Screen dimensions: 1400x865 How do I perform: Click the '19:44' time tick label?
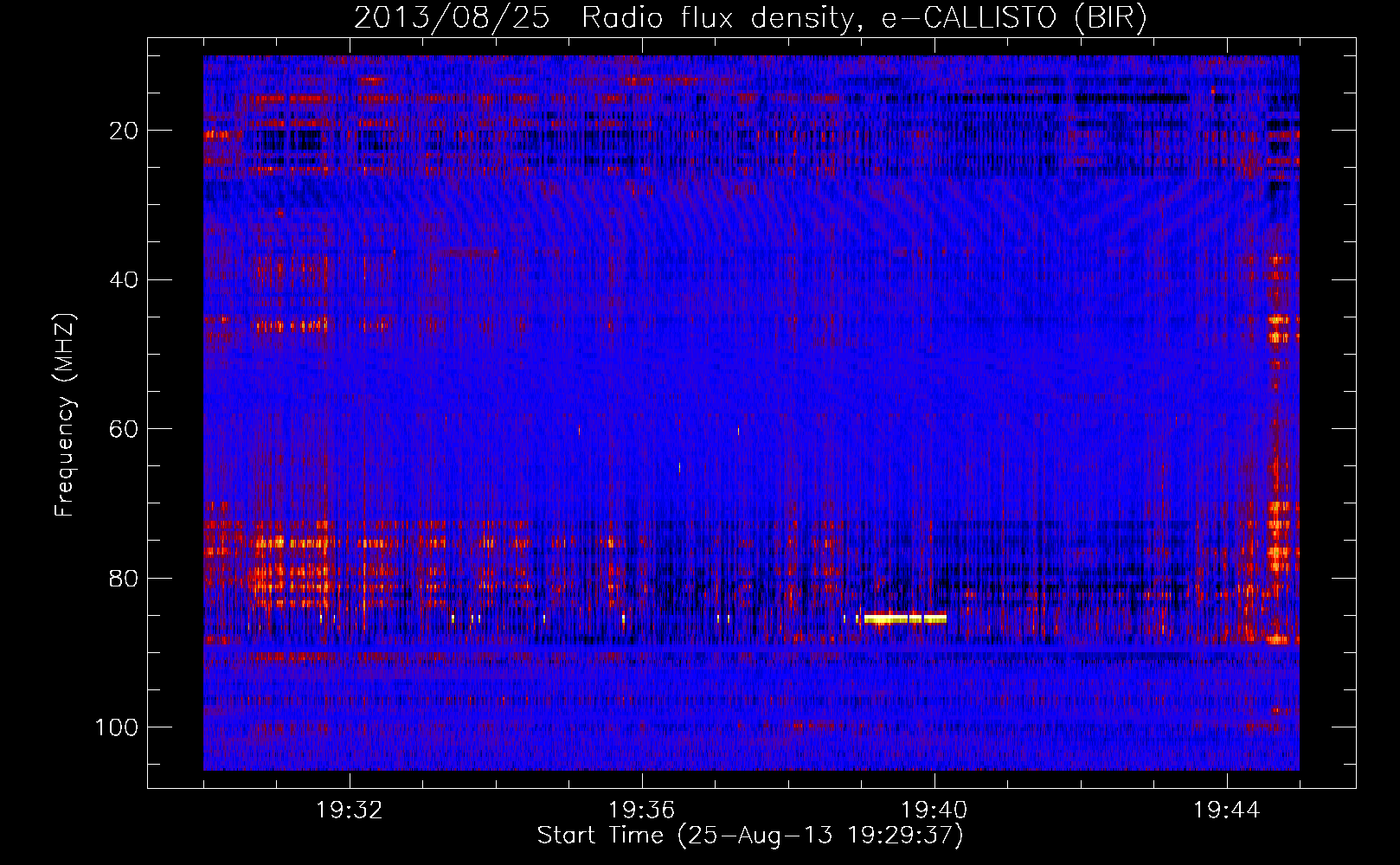1227,811
